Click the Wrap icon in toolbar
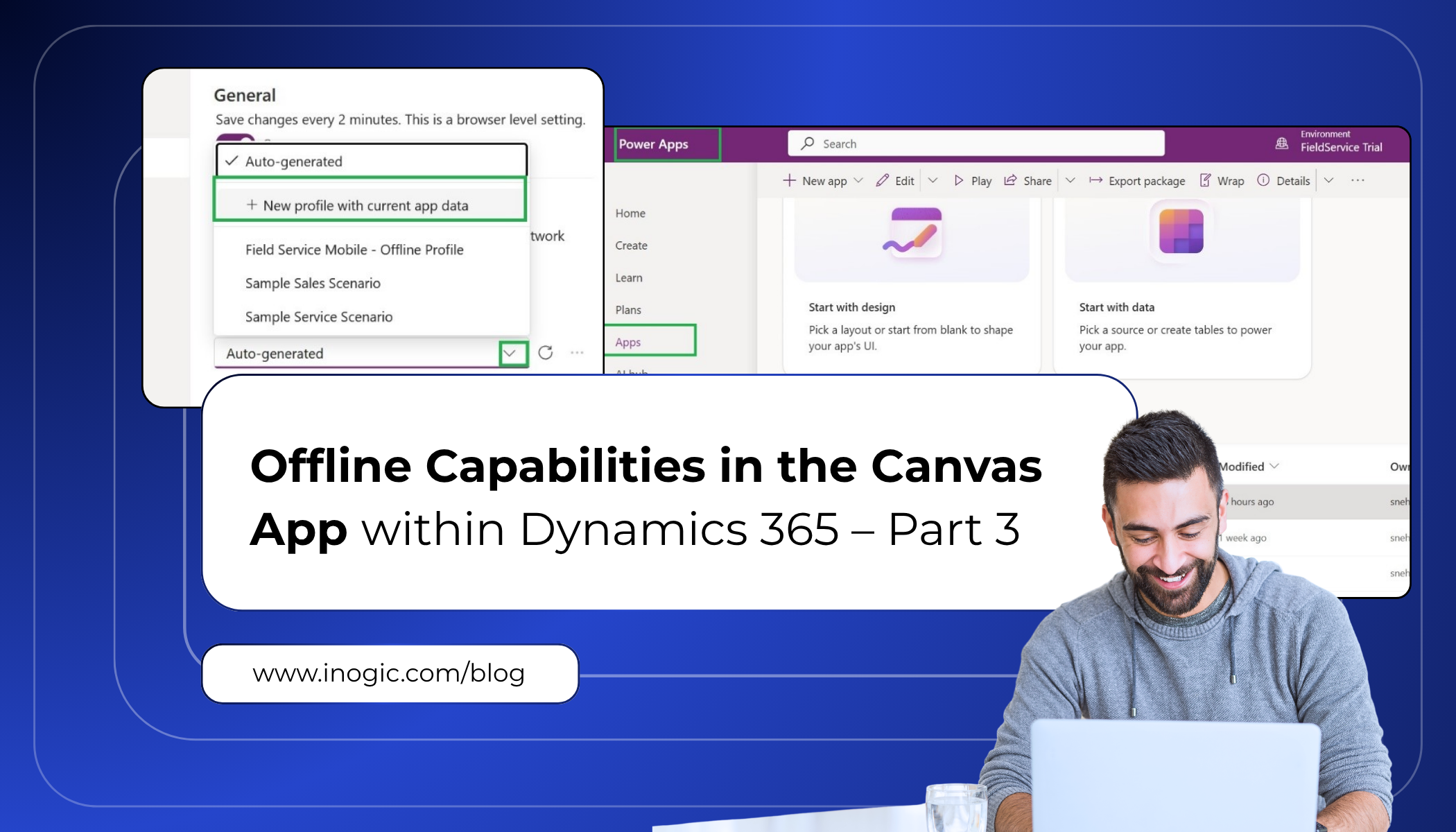The height and width of the screenshot is (832, 1456). click(1206, 180)
